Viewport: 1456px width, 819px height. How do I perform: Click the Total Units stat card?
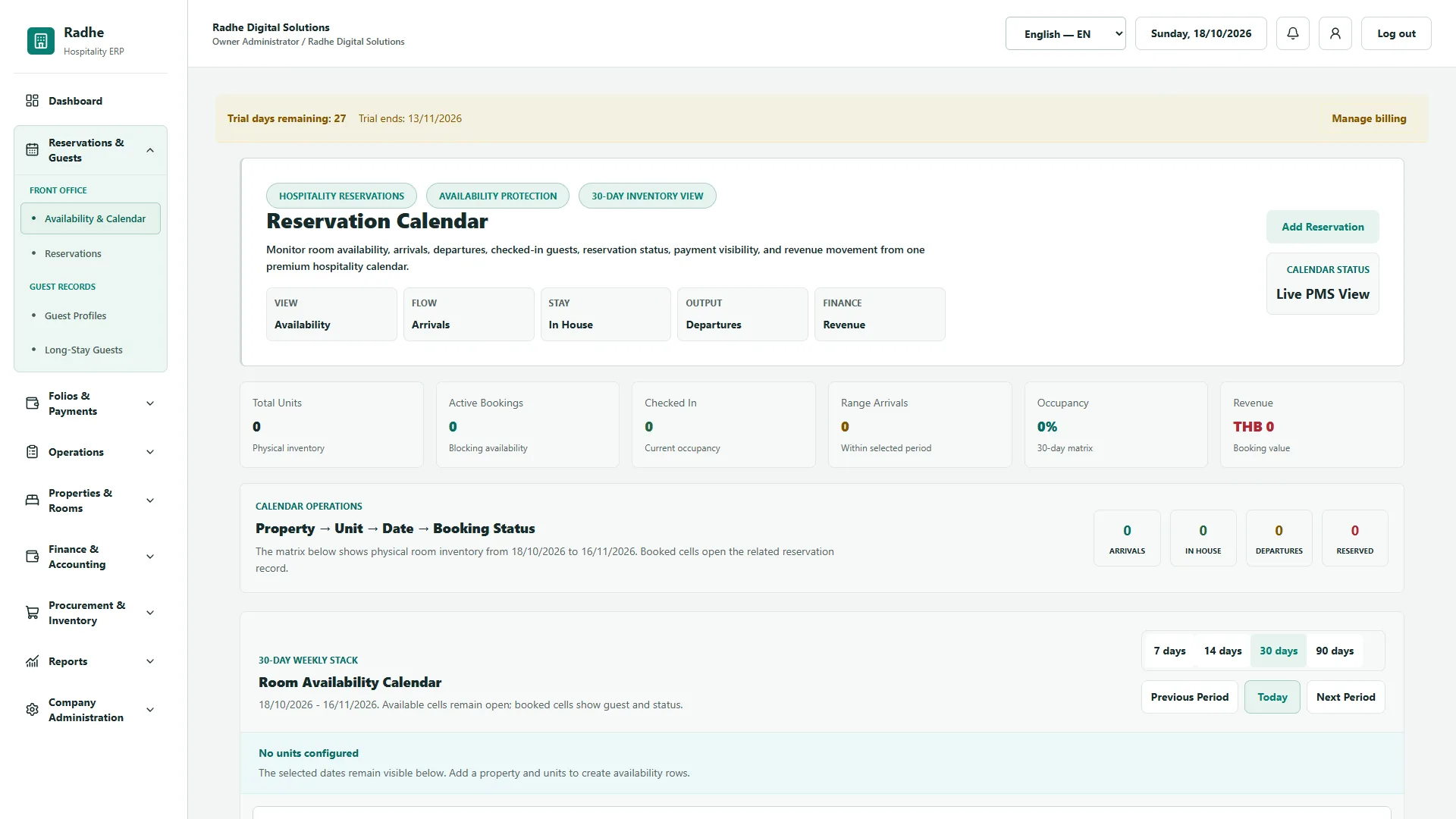pos(331,425)
